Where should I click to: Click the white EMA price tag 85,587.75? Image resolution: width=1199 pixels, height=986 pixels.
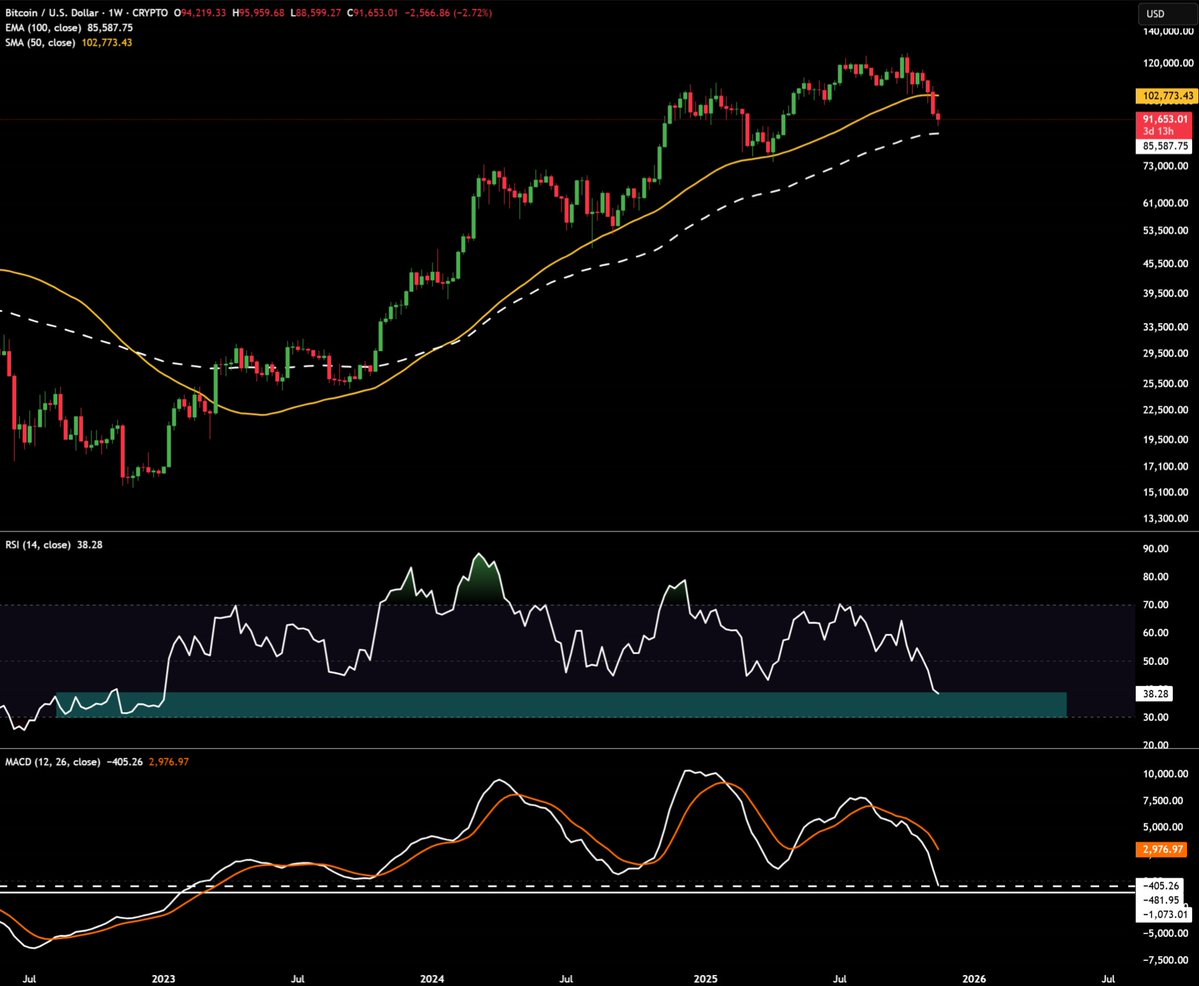click(1164, 146)
